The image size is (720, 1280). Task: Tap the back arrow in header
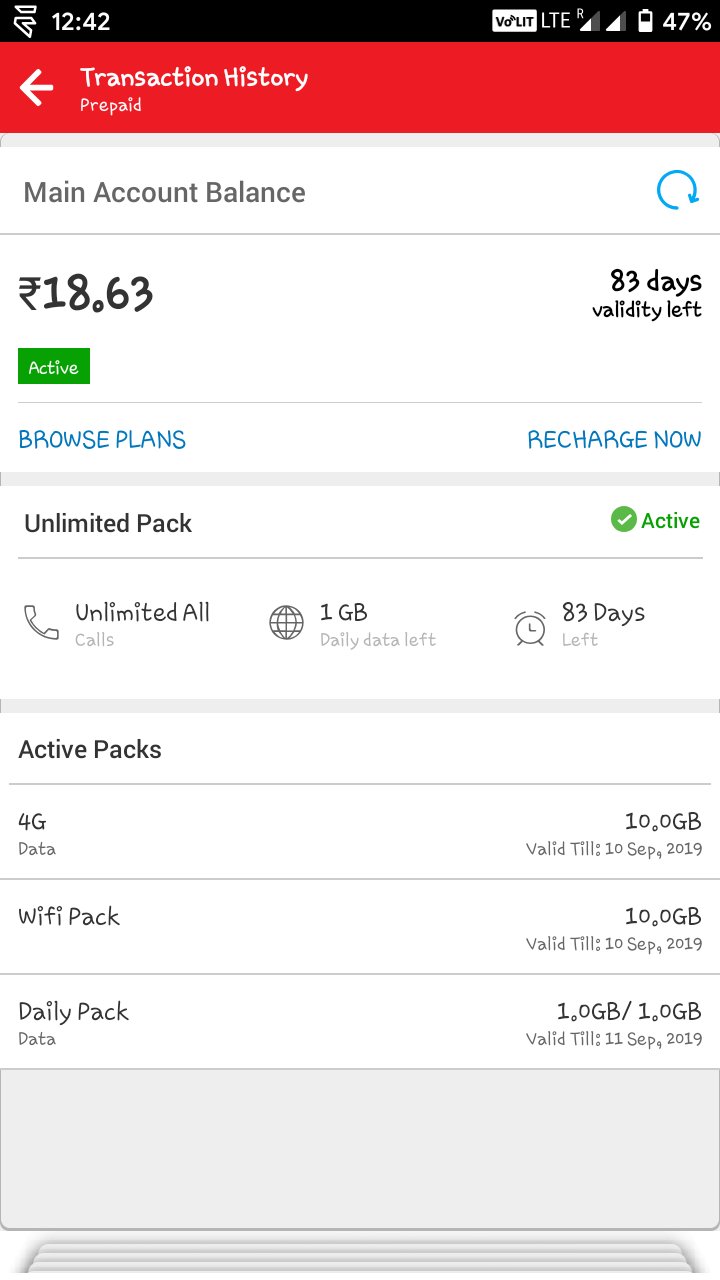coord(37,88)
